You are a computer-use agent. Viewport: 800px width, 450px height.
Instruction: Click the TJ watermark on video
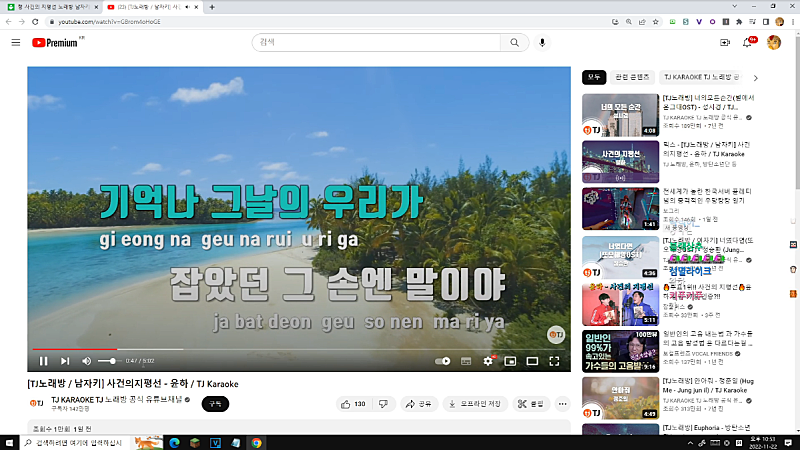coord(556,335)
